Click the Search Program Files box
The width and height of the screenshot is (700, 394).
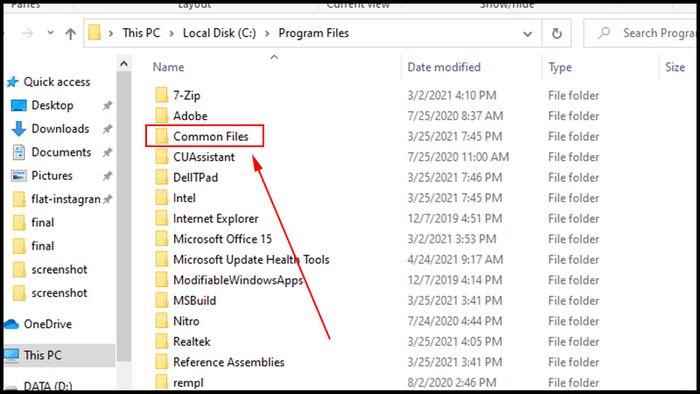[x=642, y=33]
